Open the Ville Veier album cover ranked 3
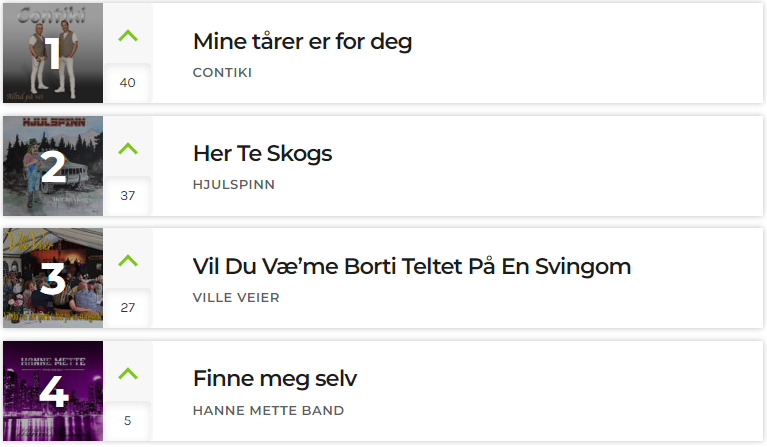 (53, 278)
